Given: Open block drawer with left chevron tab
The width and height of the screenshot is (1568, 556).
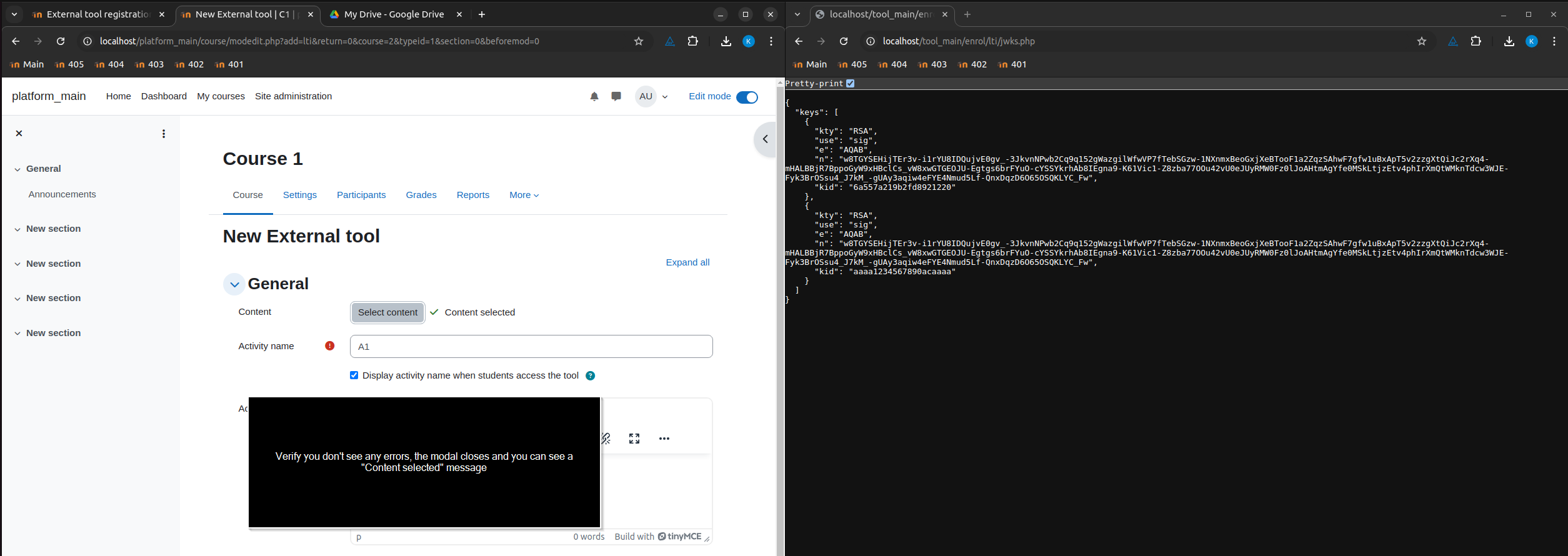Looking at the screenshot, I should point(765,139).
